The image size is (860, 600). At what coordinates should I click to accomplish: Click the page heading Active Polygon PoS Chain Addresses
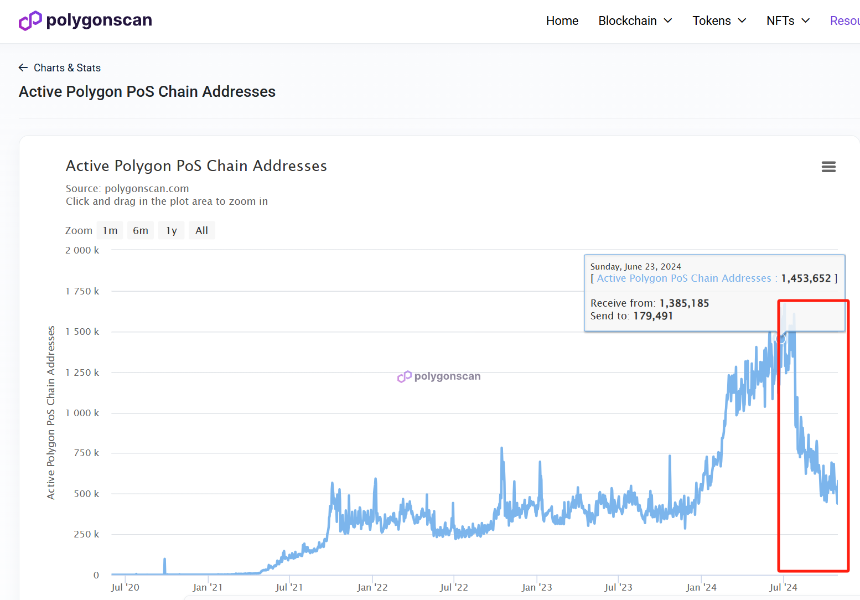tap(147, 92)
